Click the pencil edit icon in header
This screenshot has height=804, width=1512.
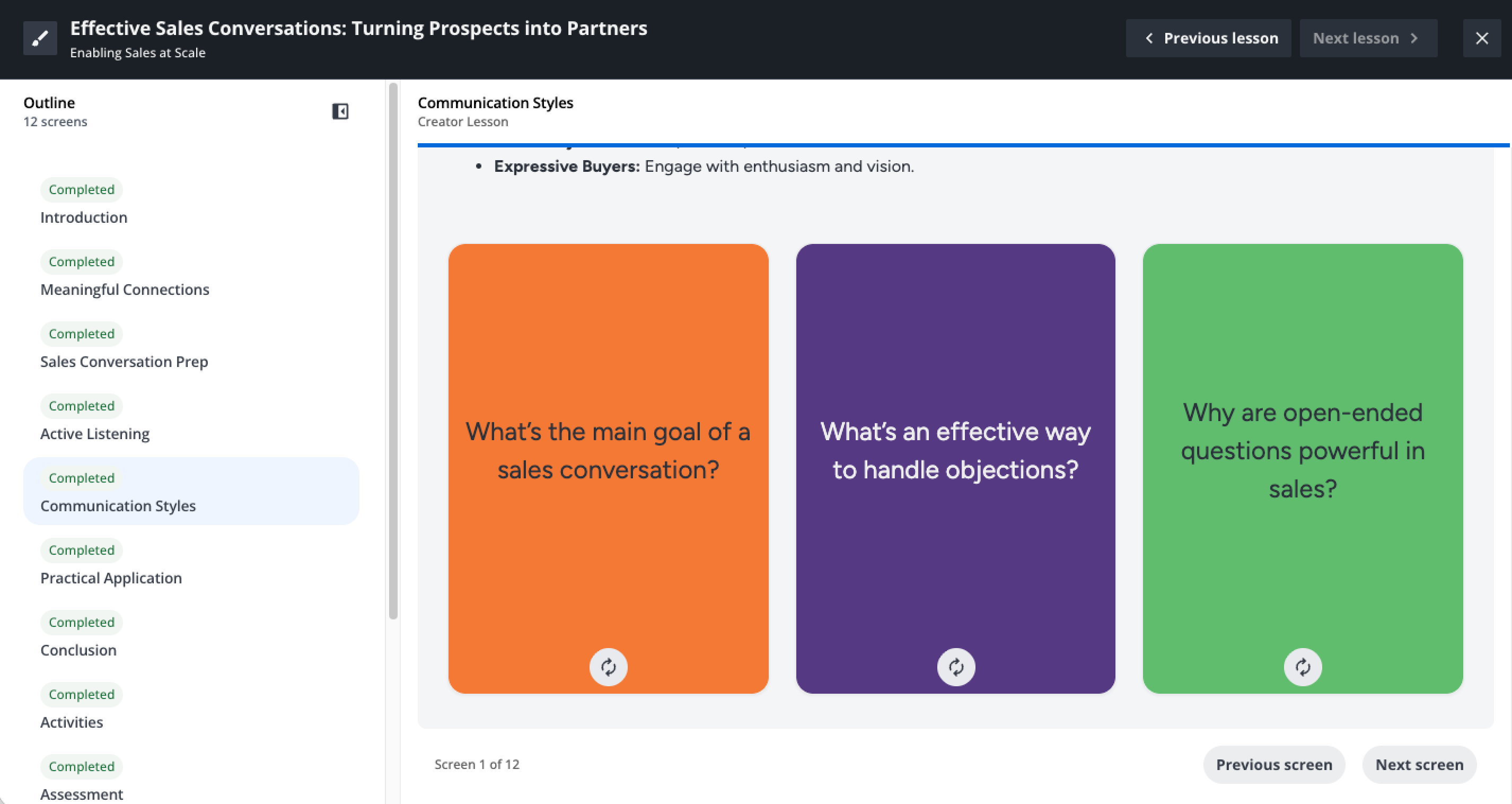click(40, 38)
